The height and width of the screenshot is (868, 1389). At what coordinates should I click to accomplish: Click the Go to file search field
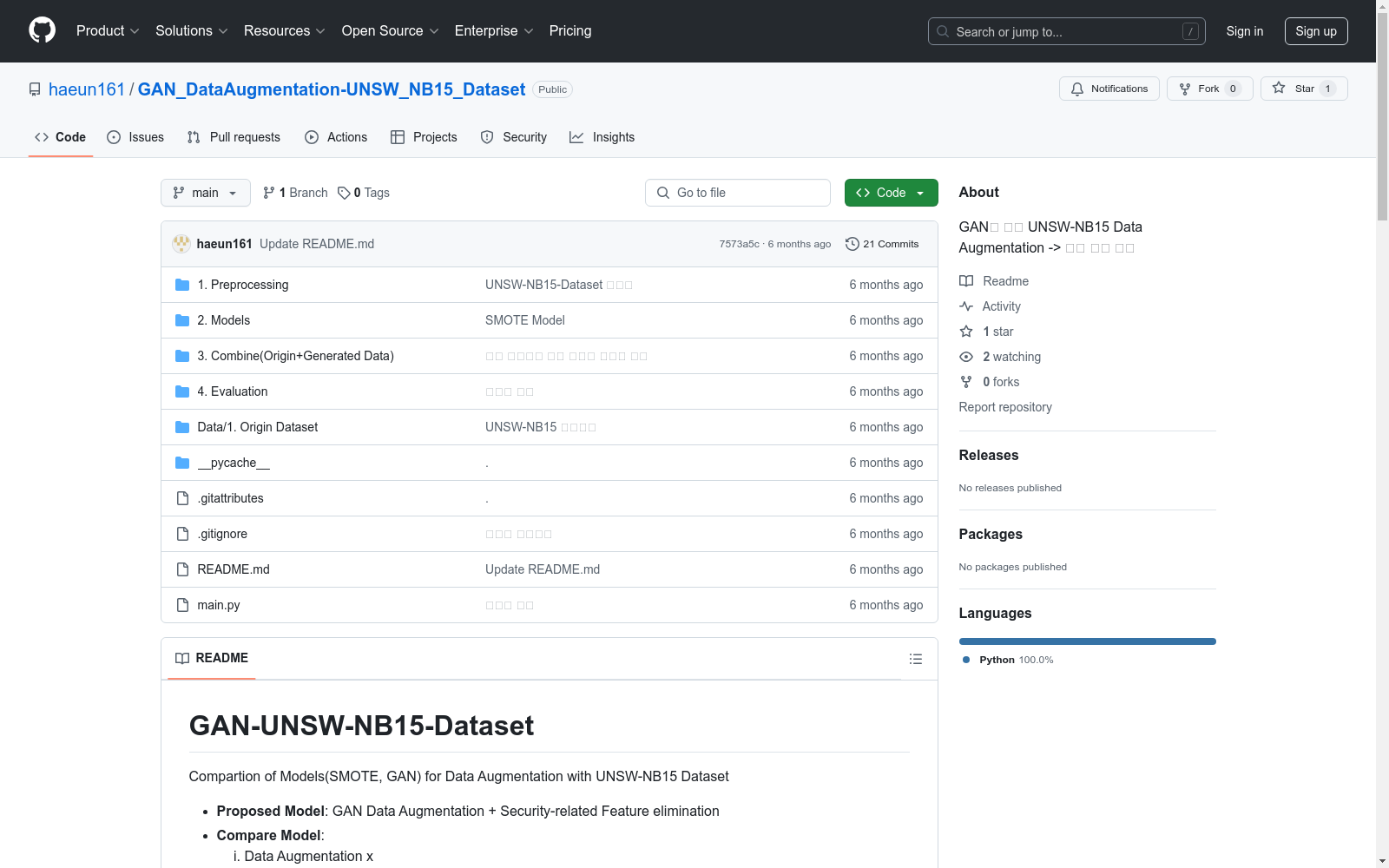pyautogui.click(x=738, y=193)
